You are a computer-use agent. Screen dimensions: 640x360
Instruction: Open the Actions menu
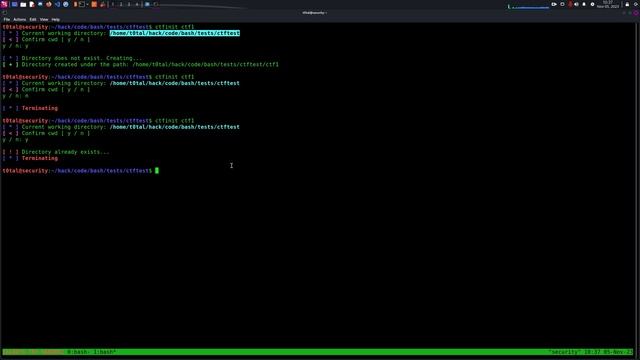coord(19,19)
